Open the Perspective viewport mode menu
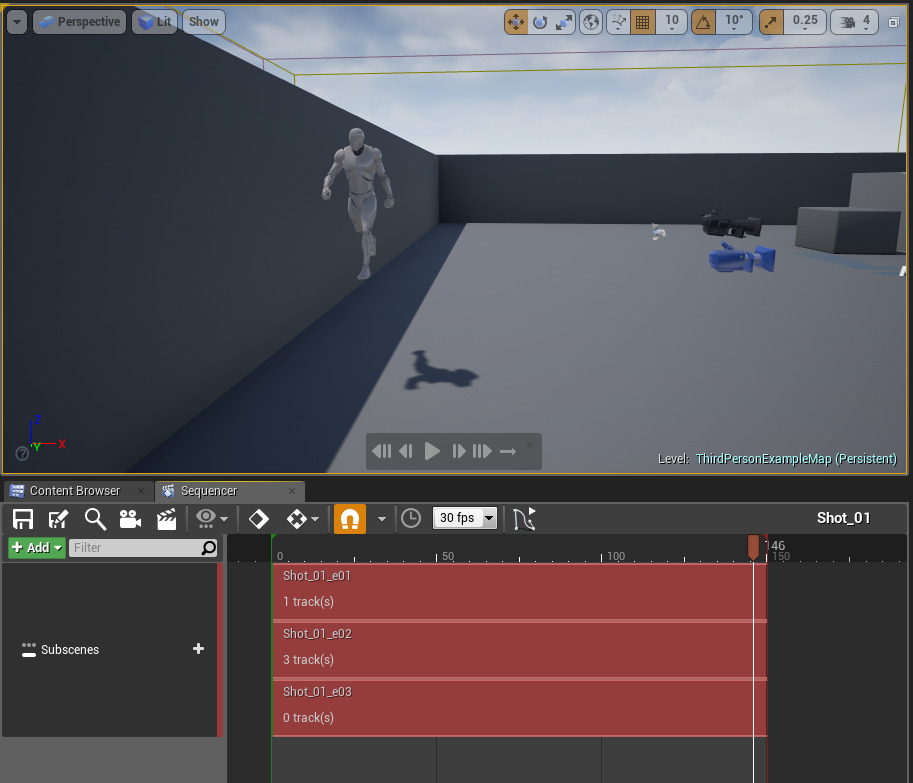The height and width of the screenshot is (783, 913). 79,21
